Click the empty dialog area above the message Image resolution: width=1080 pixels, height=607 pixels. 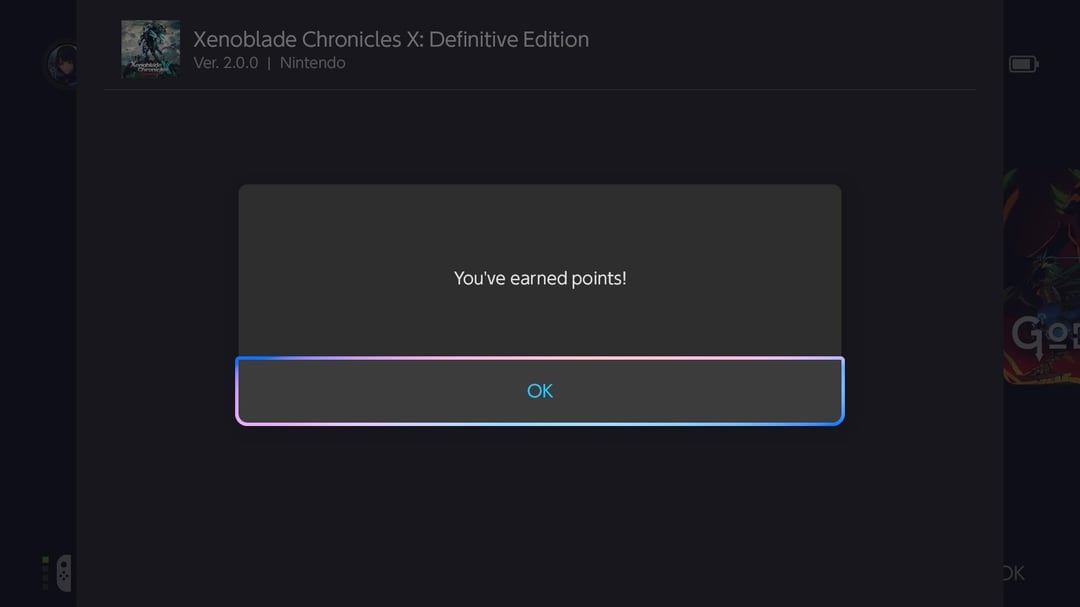pyautogui.click(x=540, y=220)
